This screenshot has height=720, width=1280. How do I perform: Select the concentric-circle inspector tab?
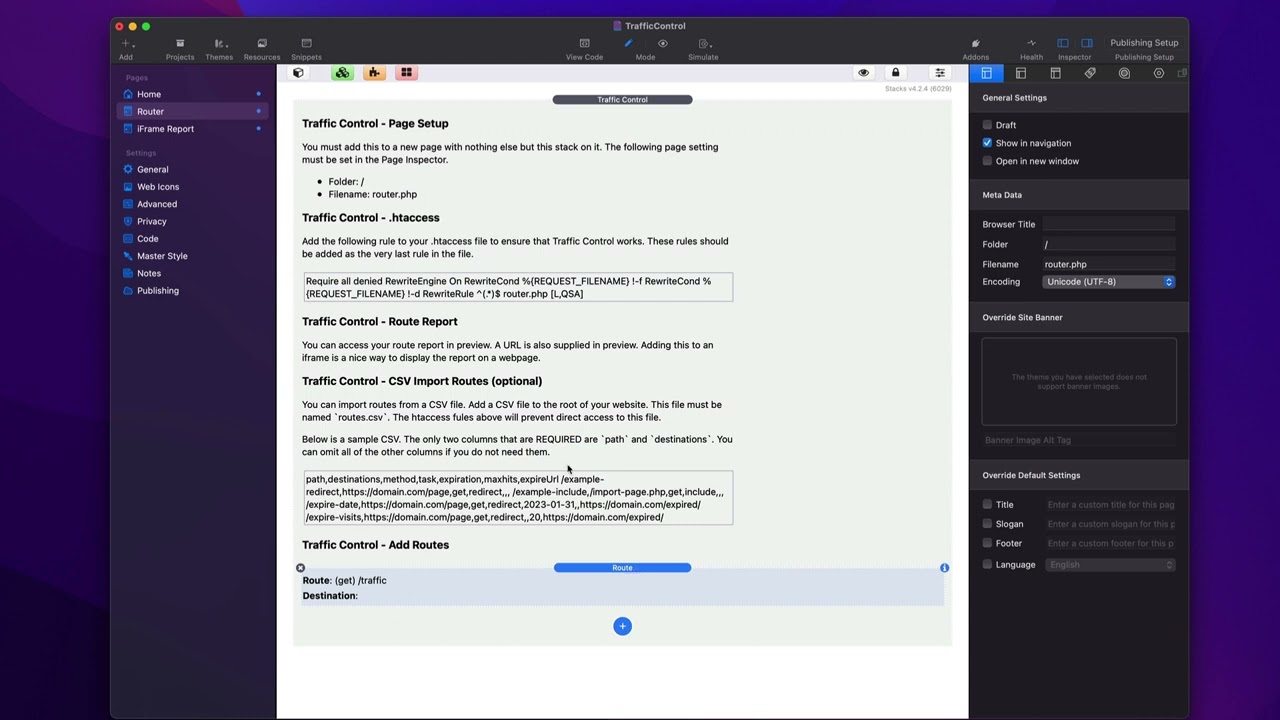coord(1124,73)
